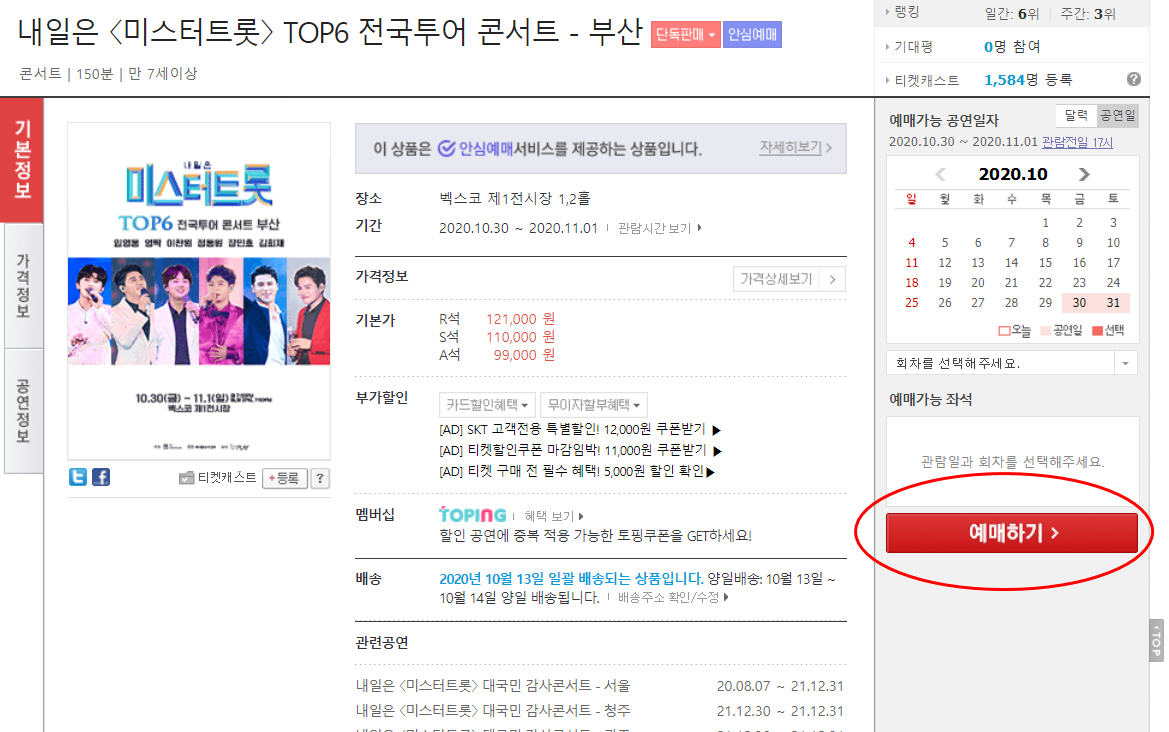Select October 31 on the calendar
The width and height of the screenshot is (1169, 732).
pos(1113,303)
